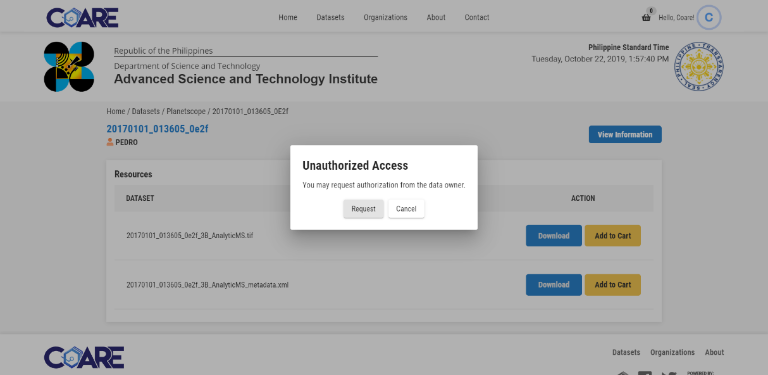This screenshot has height=375, width=768.
Task: Click Planetscope in the breadcrumb
Action: (186, 111)
